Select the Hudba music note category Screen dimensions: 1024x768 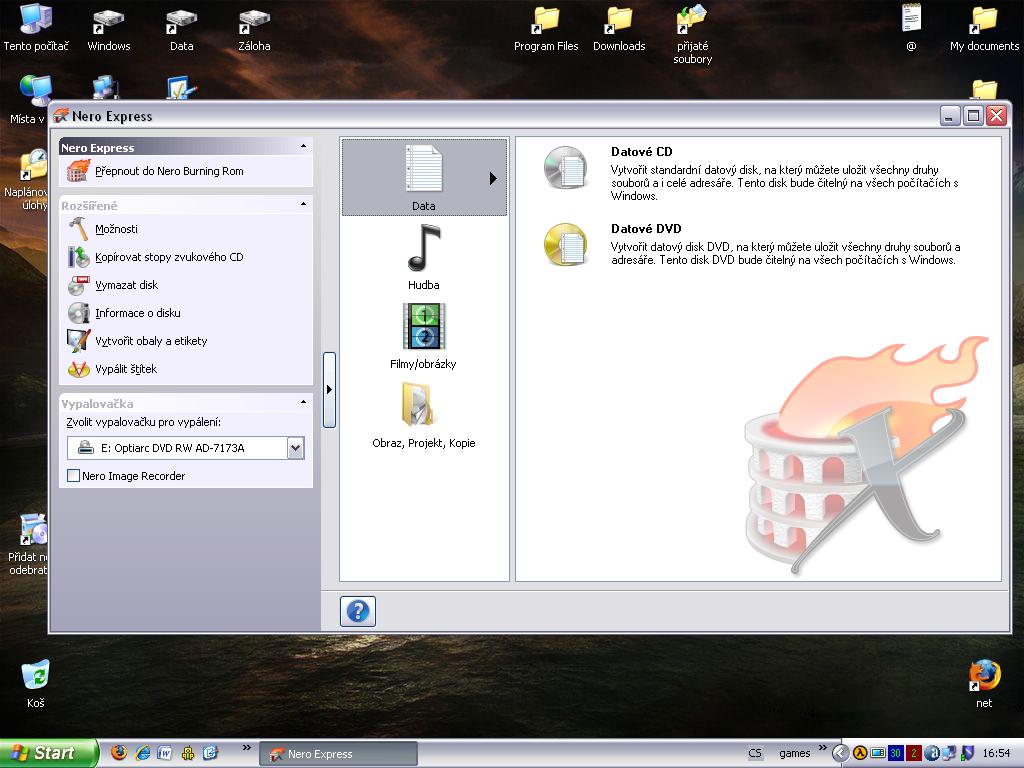pos(424,257)
